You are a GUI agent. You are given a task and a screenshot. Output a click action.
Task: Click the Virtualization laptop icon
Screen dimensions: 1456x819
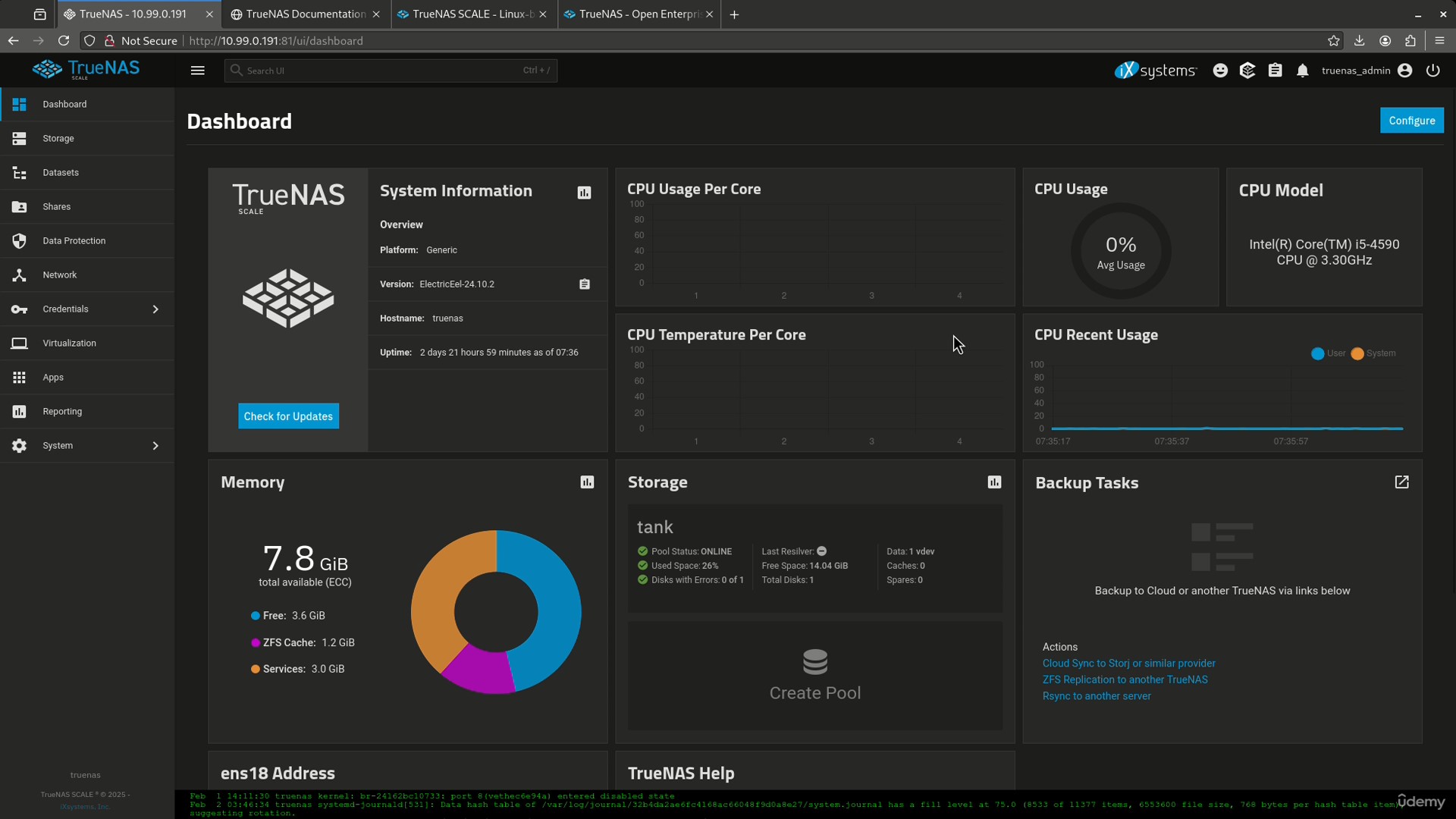[x=20, y=343]
